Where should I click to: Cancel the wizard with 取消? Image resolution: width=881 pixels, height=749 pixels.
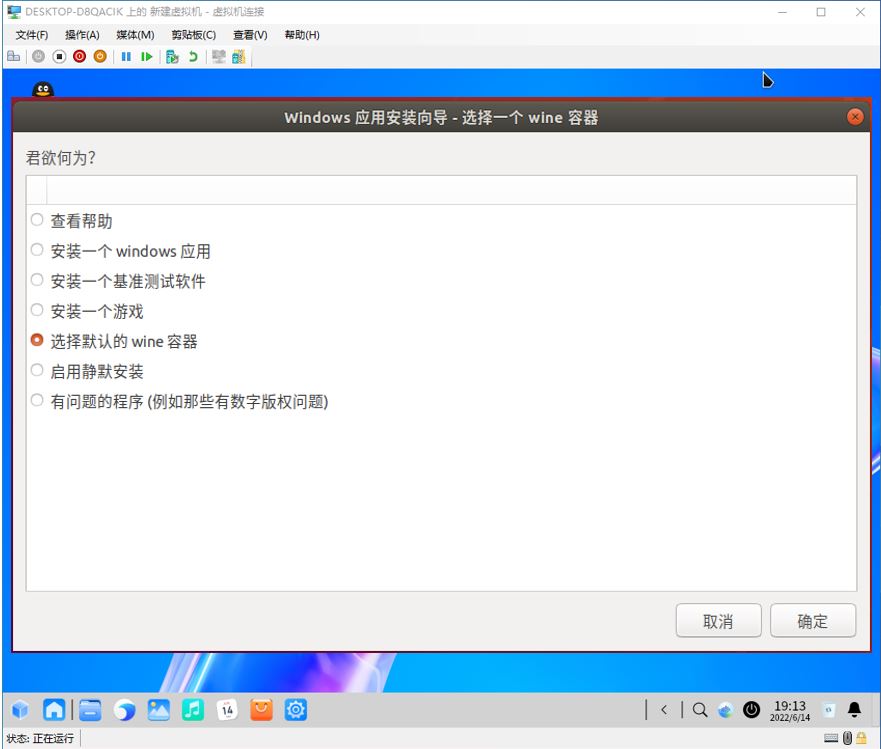718,621
